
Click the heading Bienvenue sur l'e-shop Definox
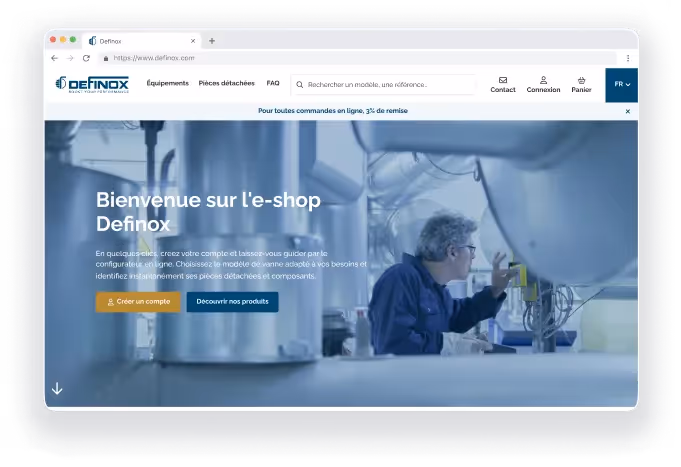208,212
